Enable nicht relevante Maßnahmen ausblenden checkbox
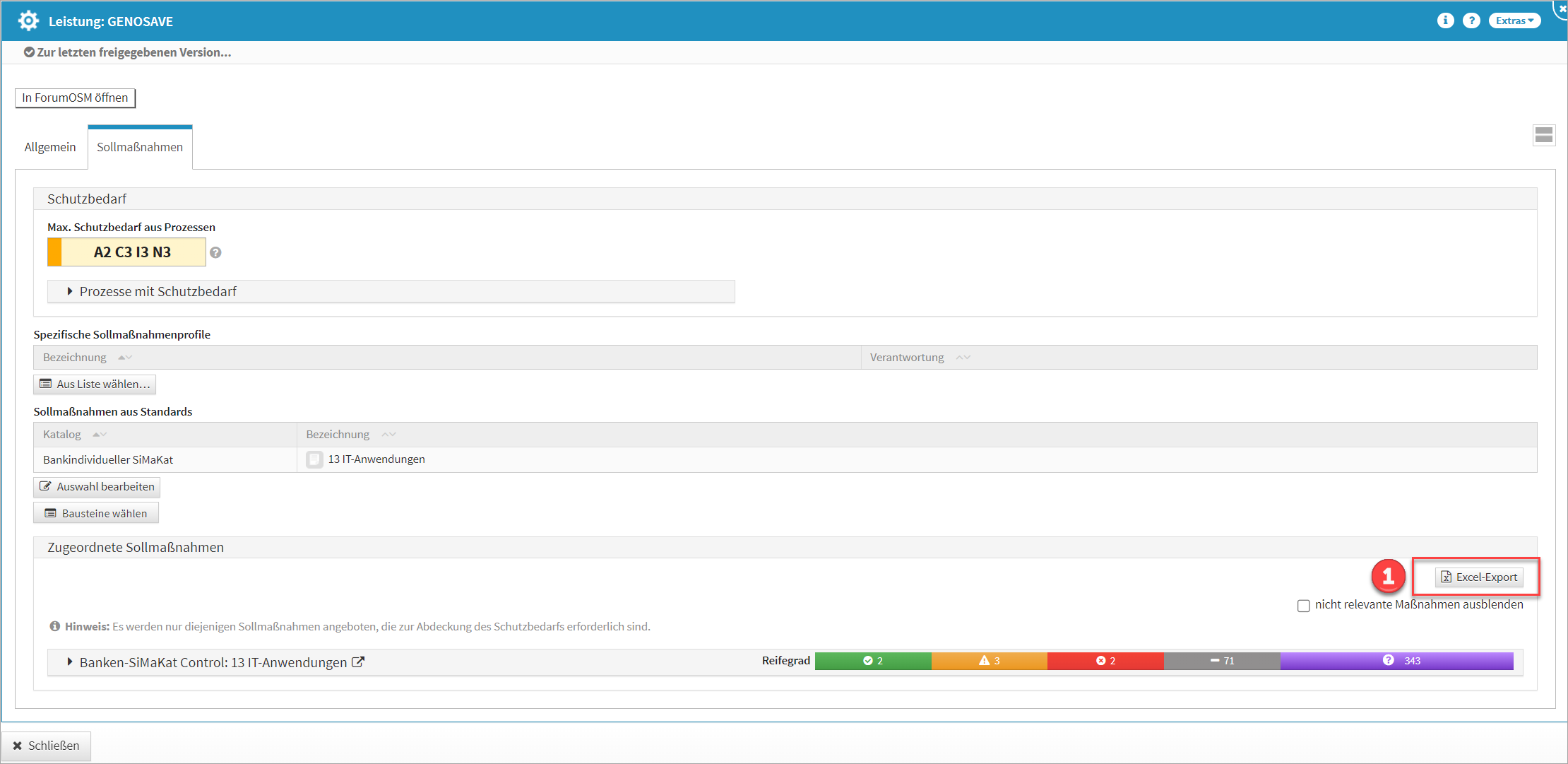 coord(1303,606)
